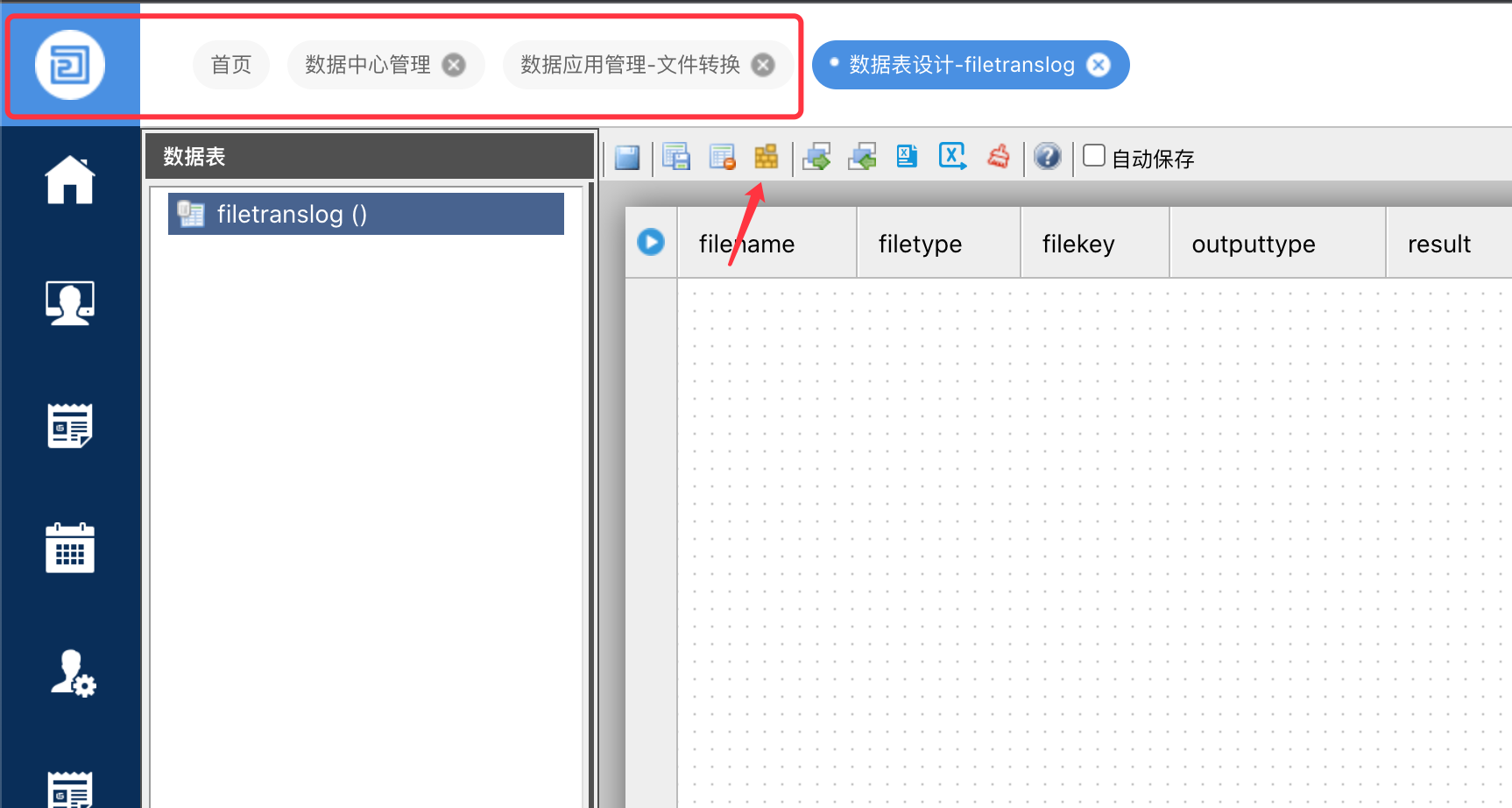Click the orange brick blocks toolbar icon
This screenshot has height=808, width=1512.
tap(766, 157)
